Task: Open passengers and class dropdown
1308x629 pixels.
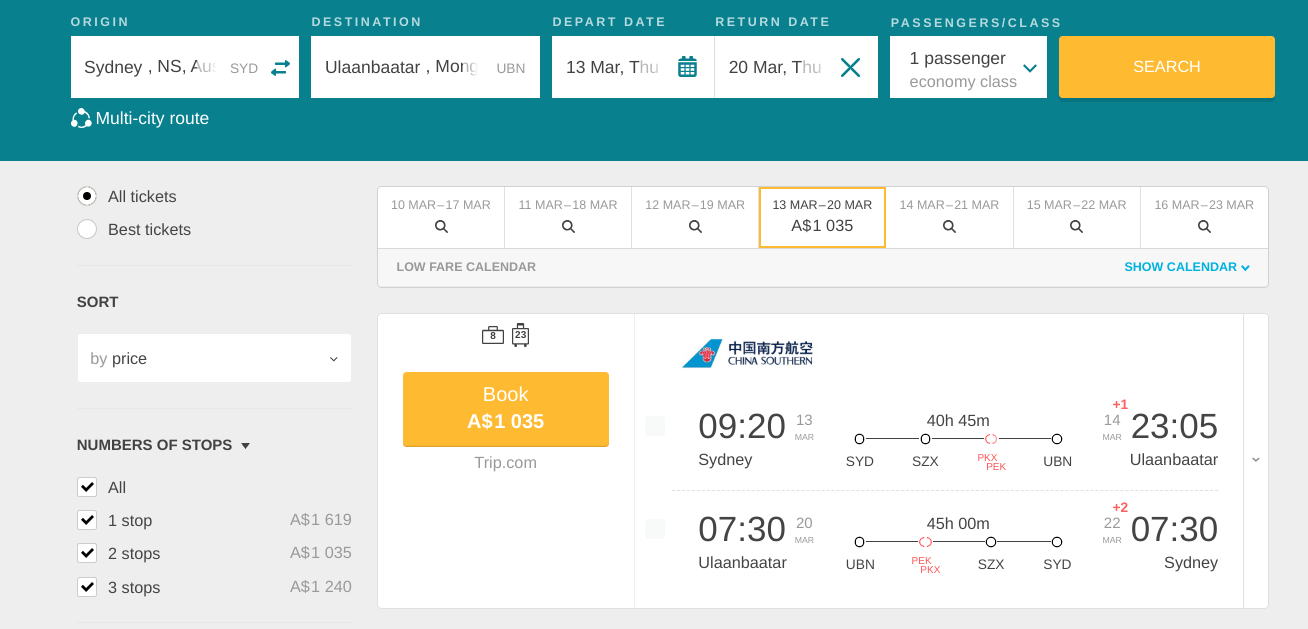Action: click(x=968, y=67)
